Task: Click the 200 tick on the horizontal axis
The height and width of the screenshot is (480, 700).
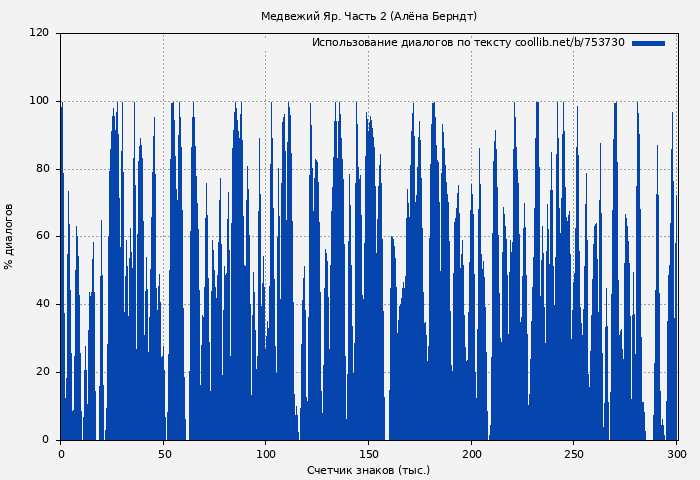Action: click(x=471, y=454)
